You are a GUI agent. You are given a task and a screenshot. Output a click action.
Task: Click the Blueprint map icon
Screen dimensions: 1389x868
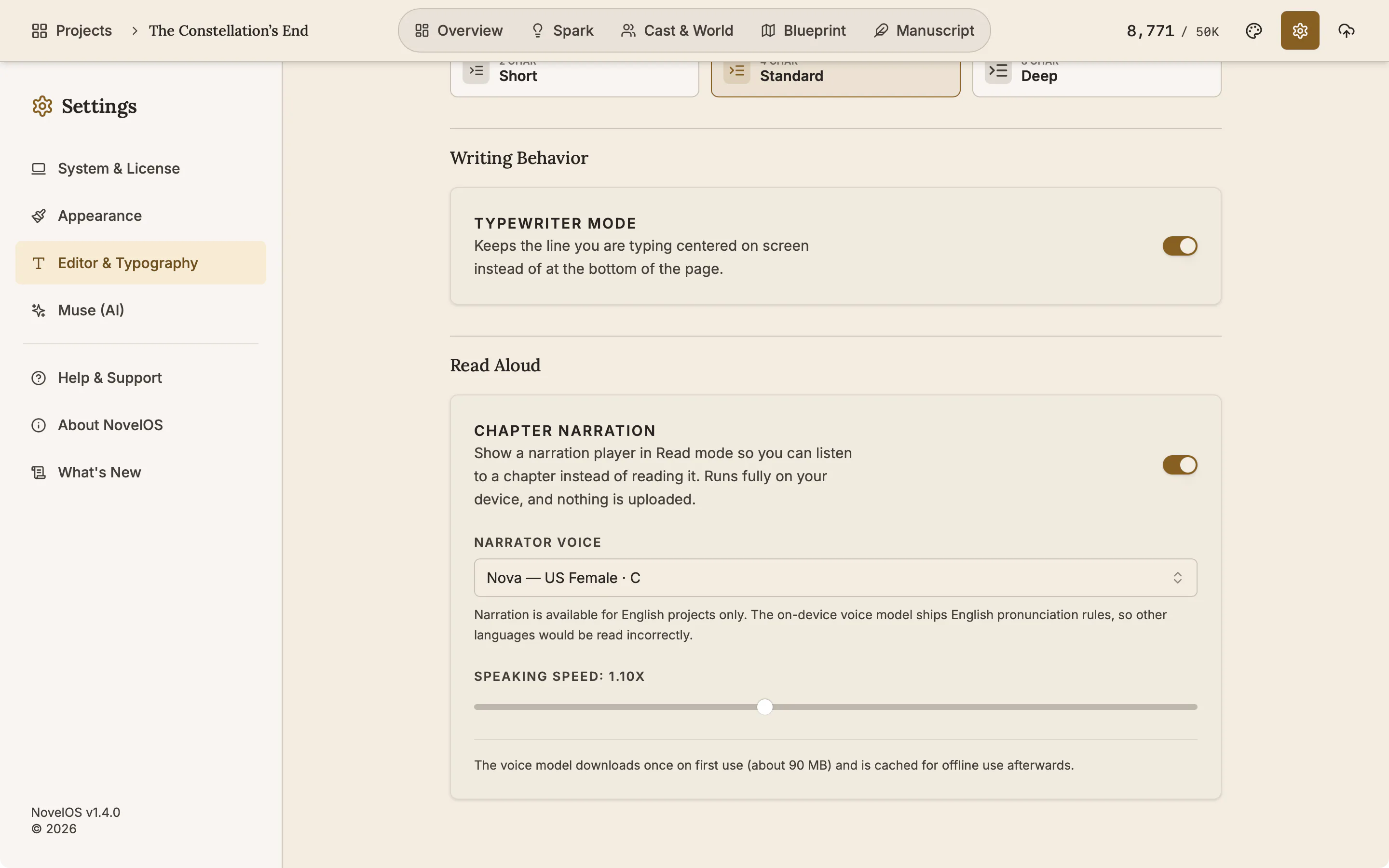point(768,30)
